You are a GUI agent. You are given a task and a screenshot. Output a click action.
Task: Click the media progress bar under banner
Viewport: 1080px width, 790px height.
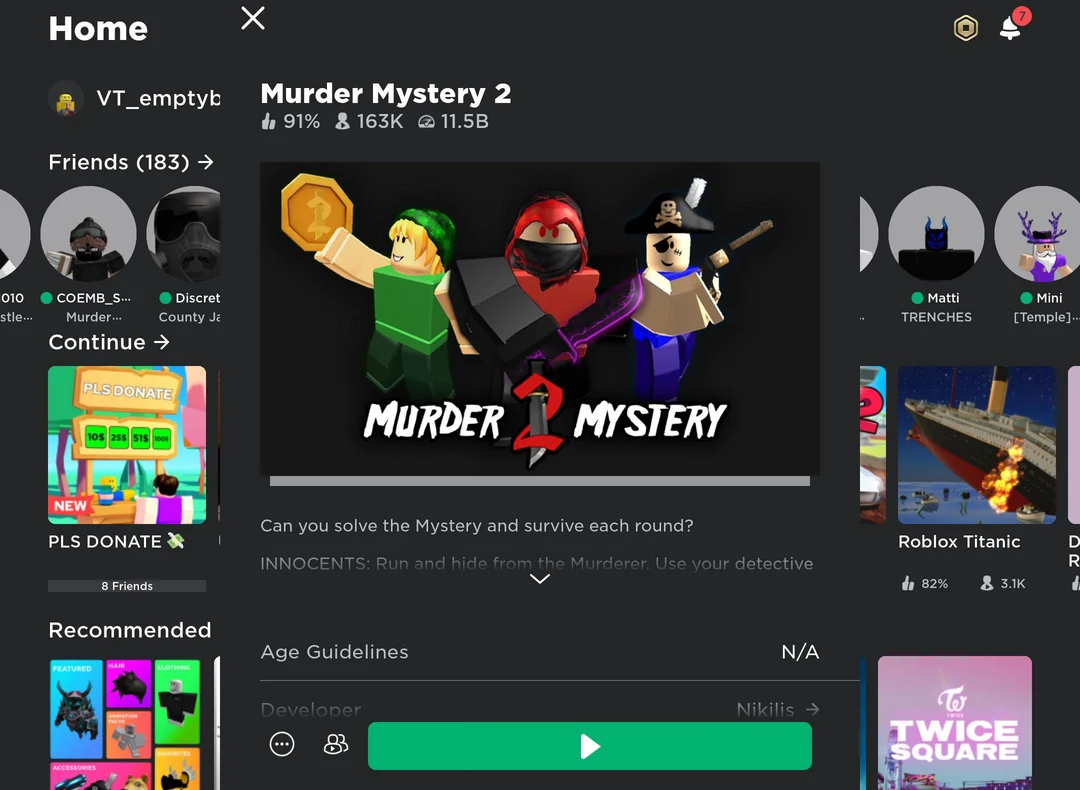(540, 481)
